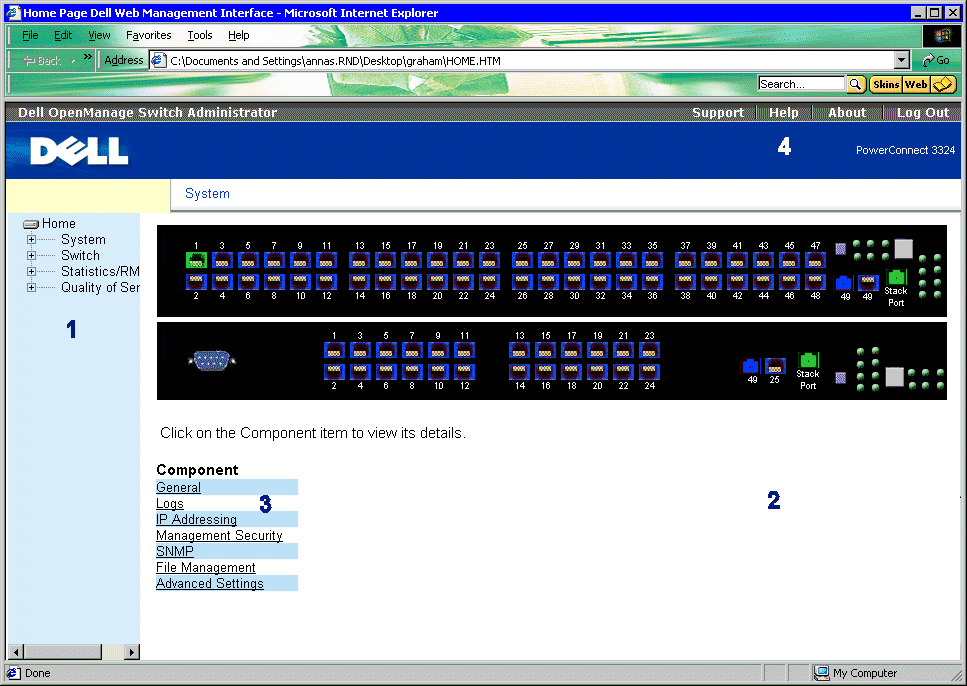Open the Back button history dropdown arrow
This screenshot has width=967, height=686.
tap(73, 60)
